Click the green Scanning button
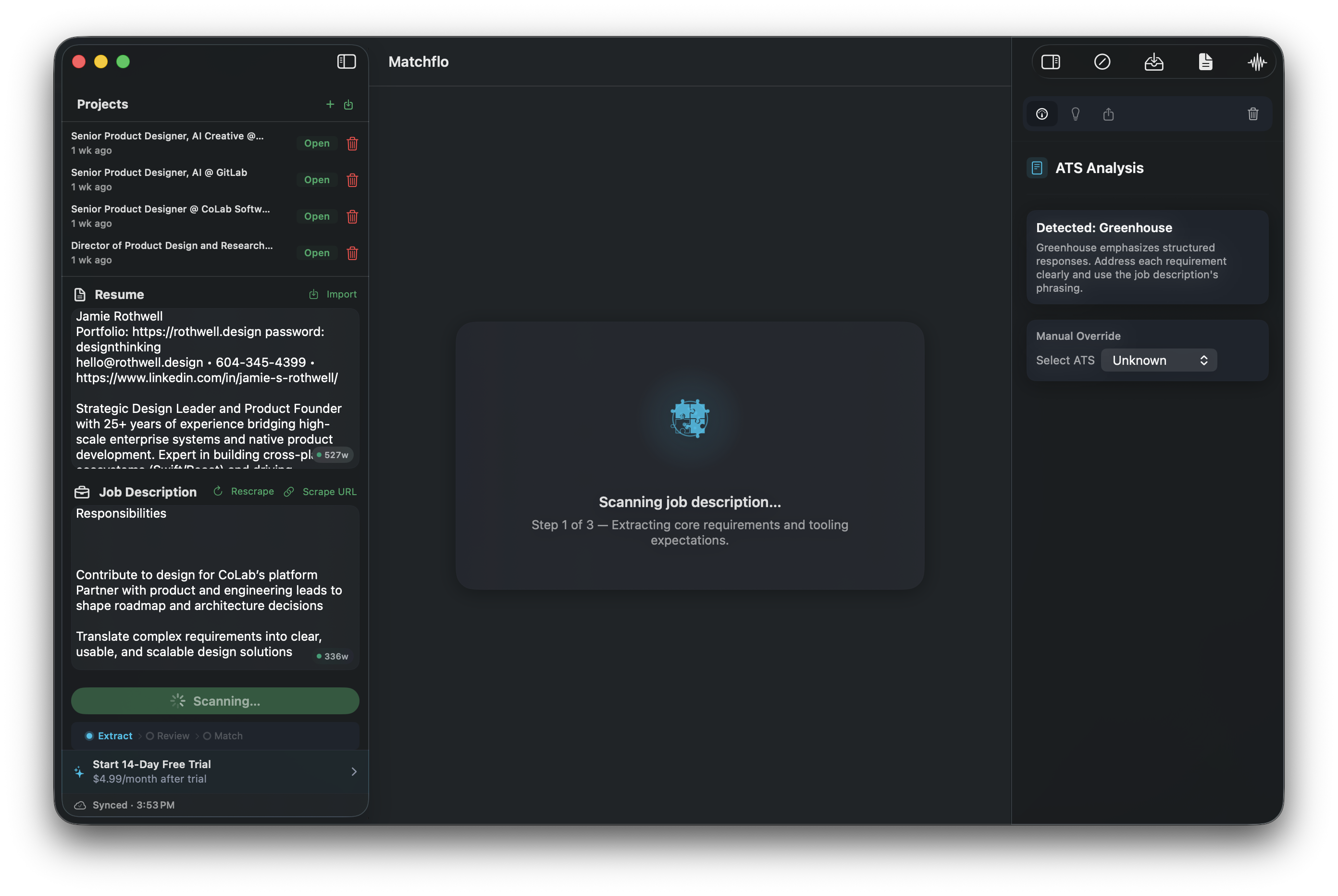The height and width of the screenshot is (896, 1338). tap(215, 701)
